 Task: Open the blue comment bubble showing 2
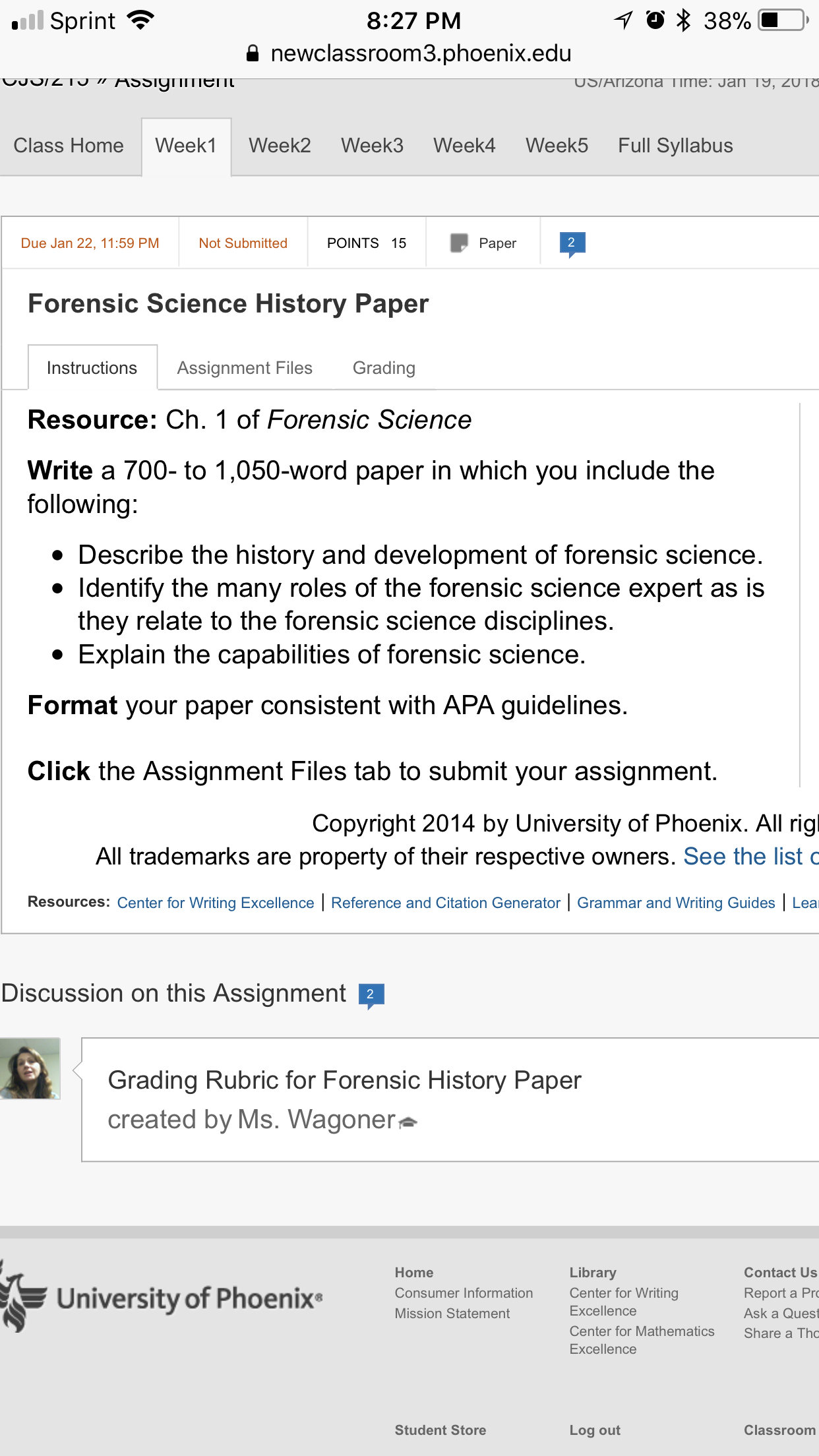[572, 243]
